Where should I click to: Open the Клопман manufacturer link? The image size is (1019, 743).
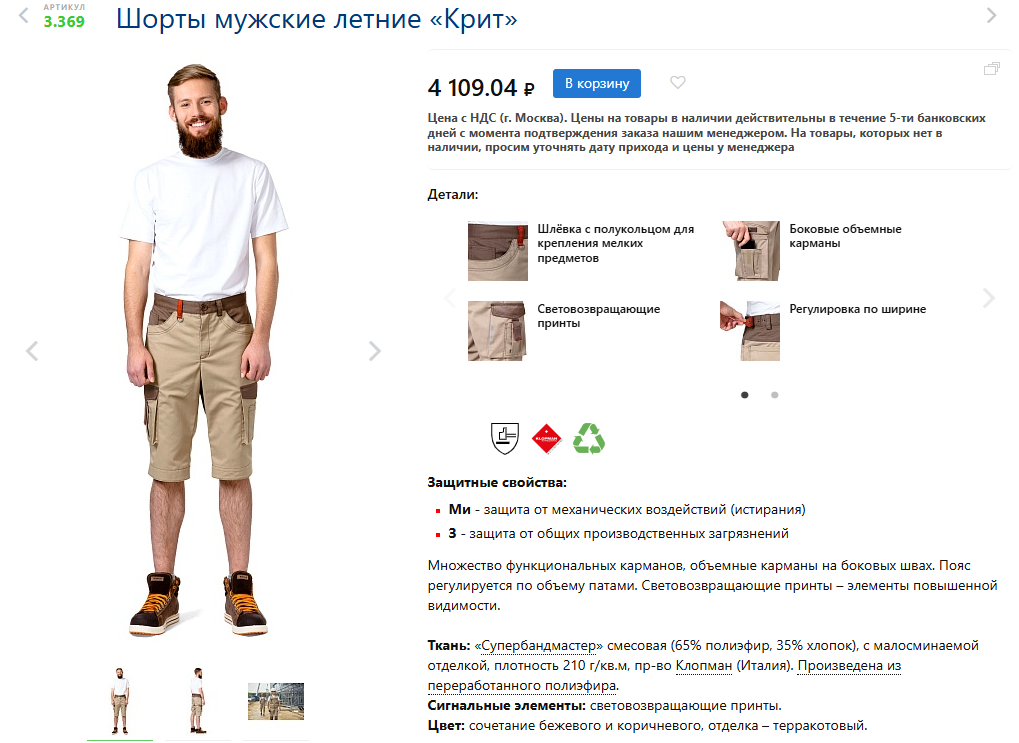704,666
